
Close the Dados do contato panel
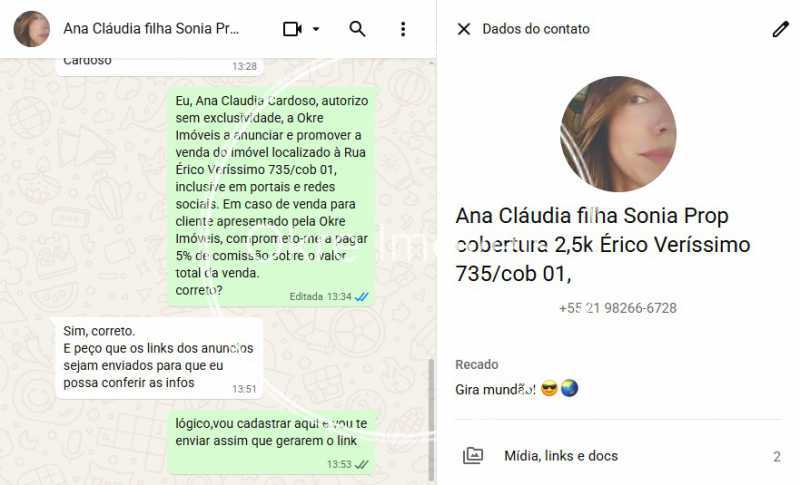click(464, 29)
